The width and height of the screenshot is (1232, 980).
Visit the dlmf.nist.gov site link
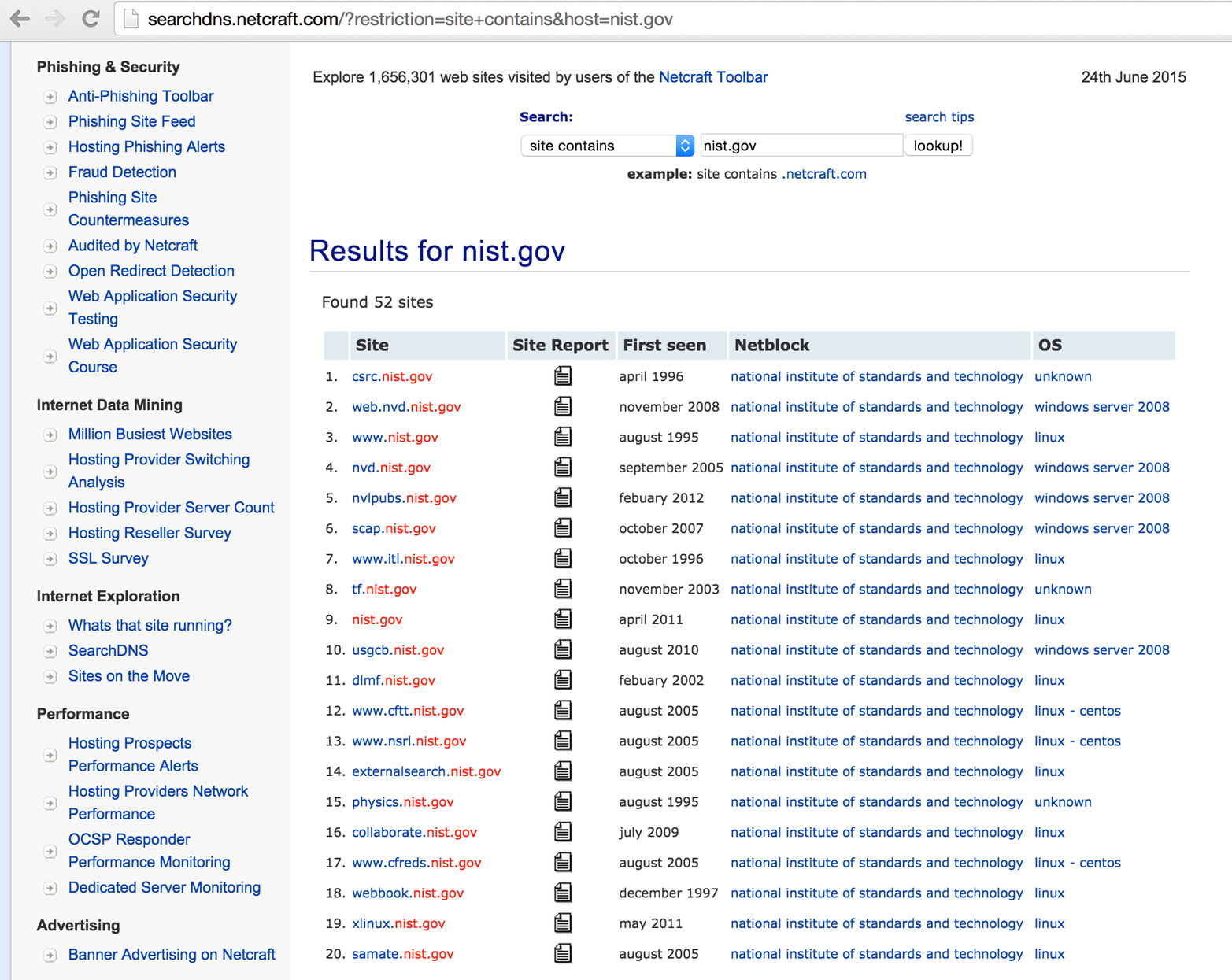click(x=394, y=680)
